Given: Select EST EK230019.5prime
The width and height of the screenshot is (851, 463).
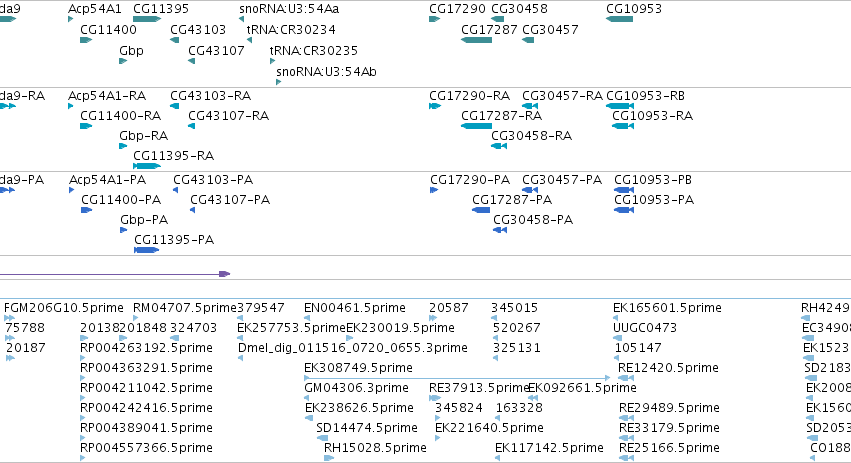Looking at the screenshot, I should point(401,328).
